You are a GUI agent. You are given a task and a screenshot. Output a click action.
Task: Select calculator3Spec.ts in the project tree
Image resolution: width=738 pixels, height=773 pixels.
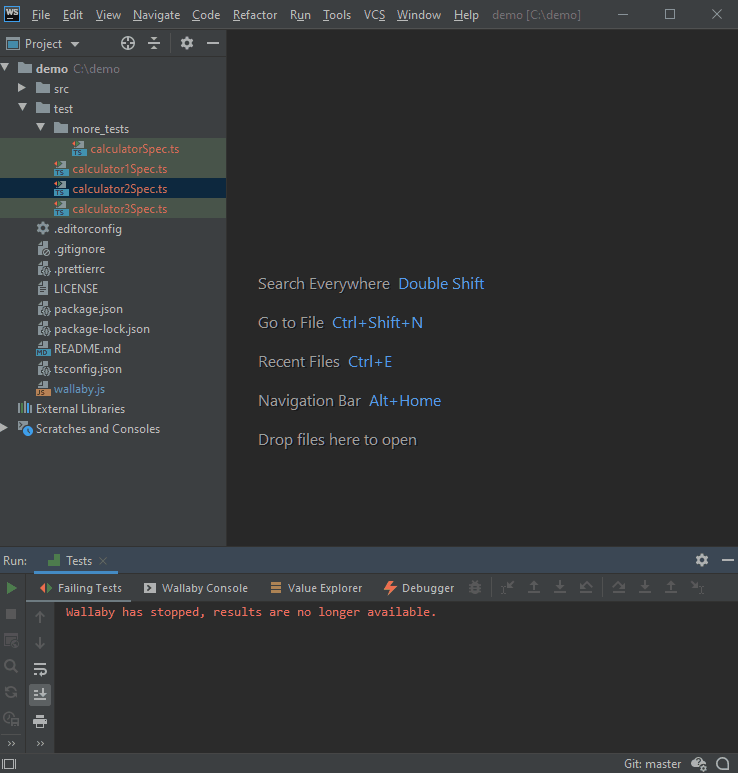119,209
